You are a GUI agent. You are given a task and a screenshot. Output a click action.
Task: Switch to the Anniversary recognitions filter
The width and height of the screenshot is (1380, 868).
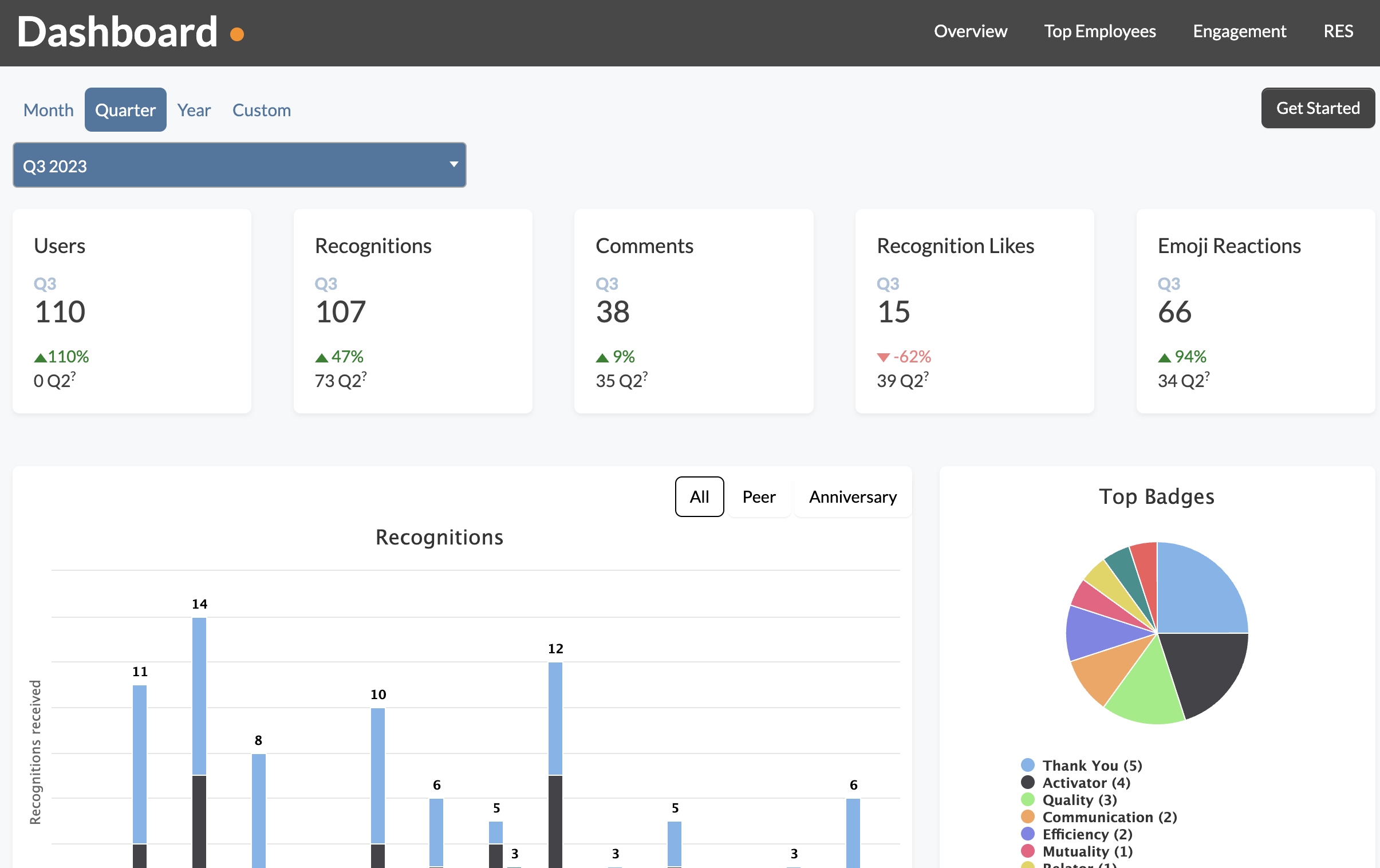[x=852, y=497]
